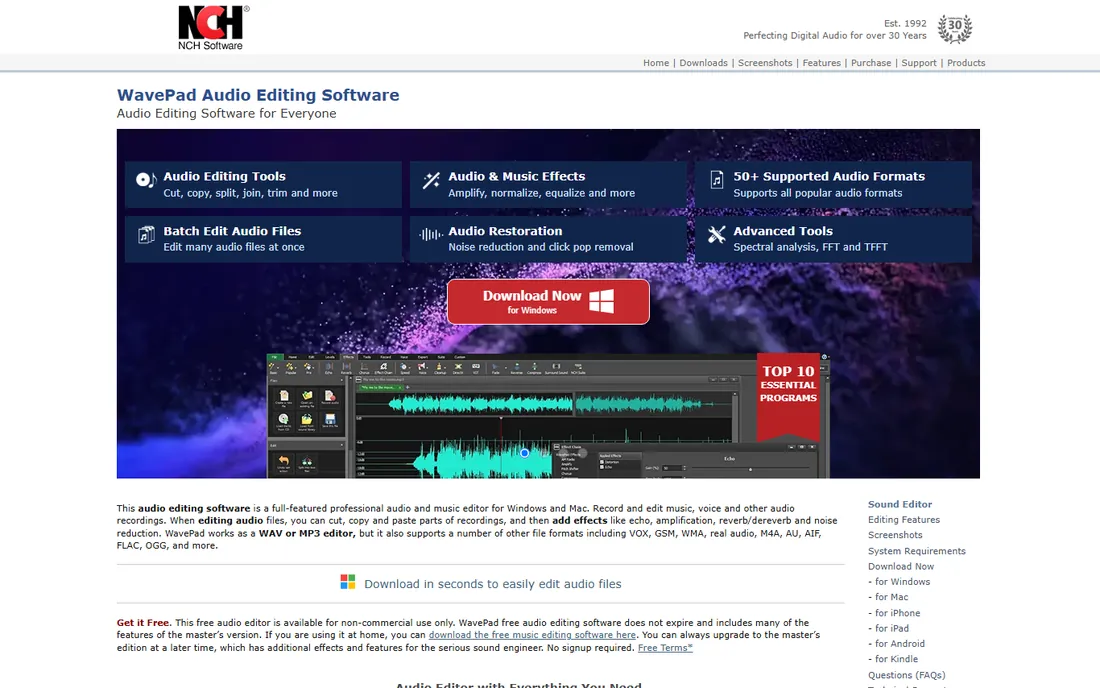Image resolution: width=1100 pixels, height=688 pixels.
Task: Click the Audio Editing Software for Everyone subtitle
Action: [226, 114]
